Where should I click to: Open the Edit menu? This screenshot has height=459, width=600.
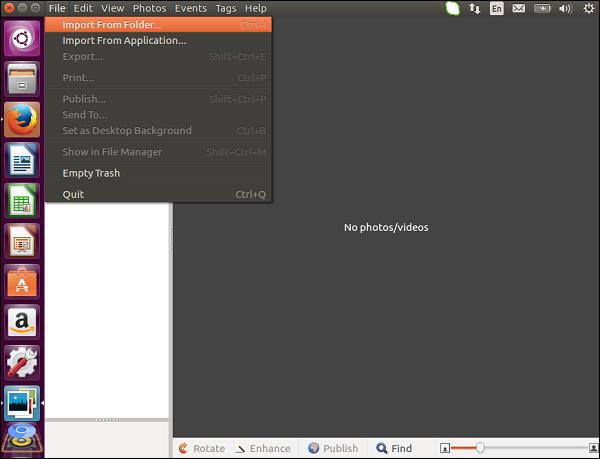click(83, 8)
